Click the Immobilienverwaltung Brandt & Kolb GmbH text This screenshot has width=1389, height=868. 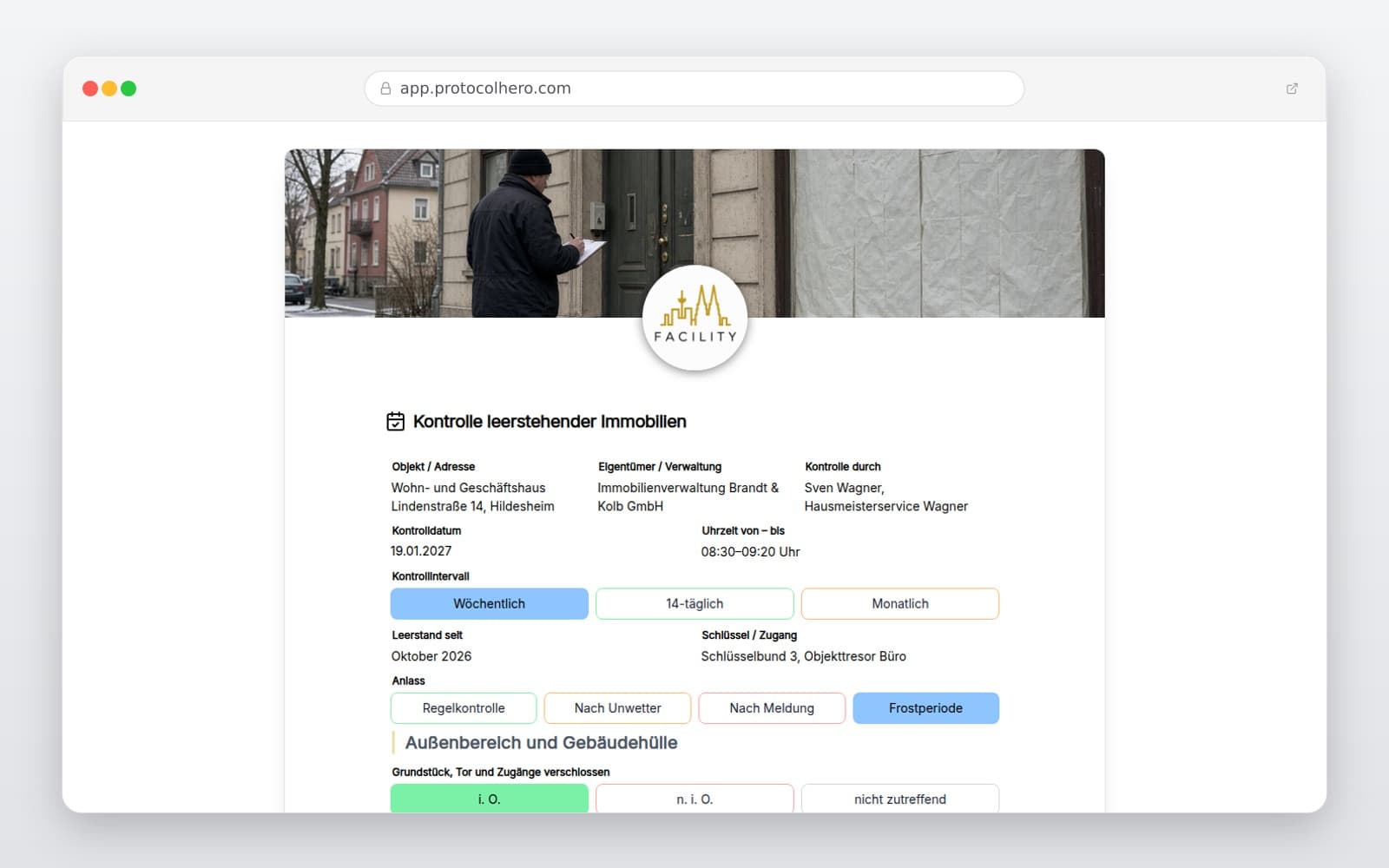point(688,497)
